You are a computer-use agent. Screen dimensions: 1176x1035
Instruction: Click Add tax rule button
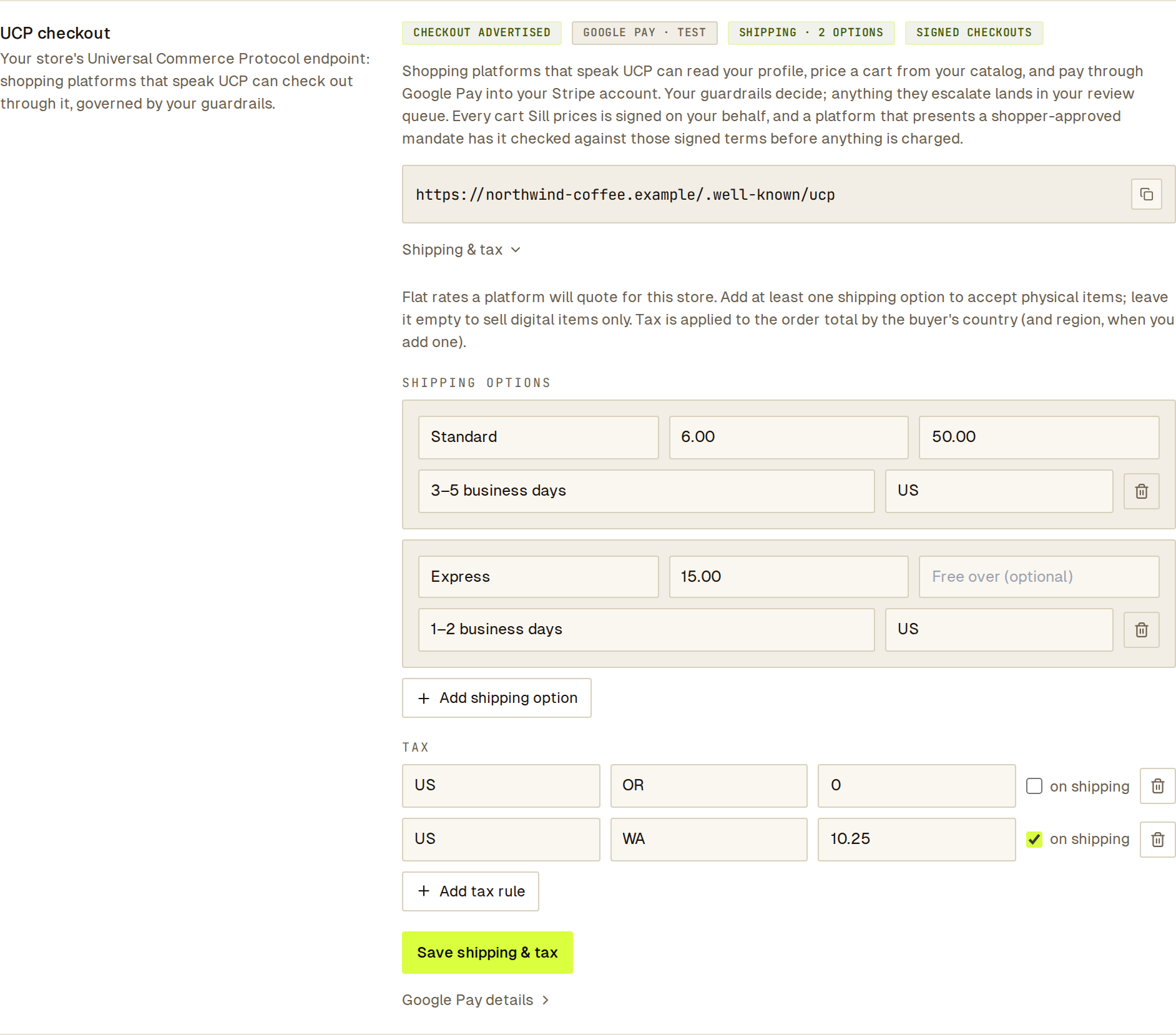471,891
